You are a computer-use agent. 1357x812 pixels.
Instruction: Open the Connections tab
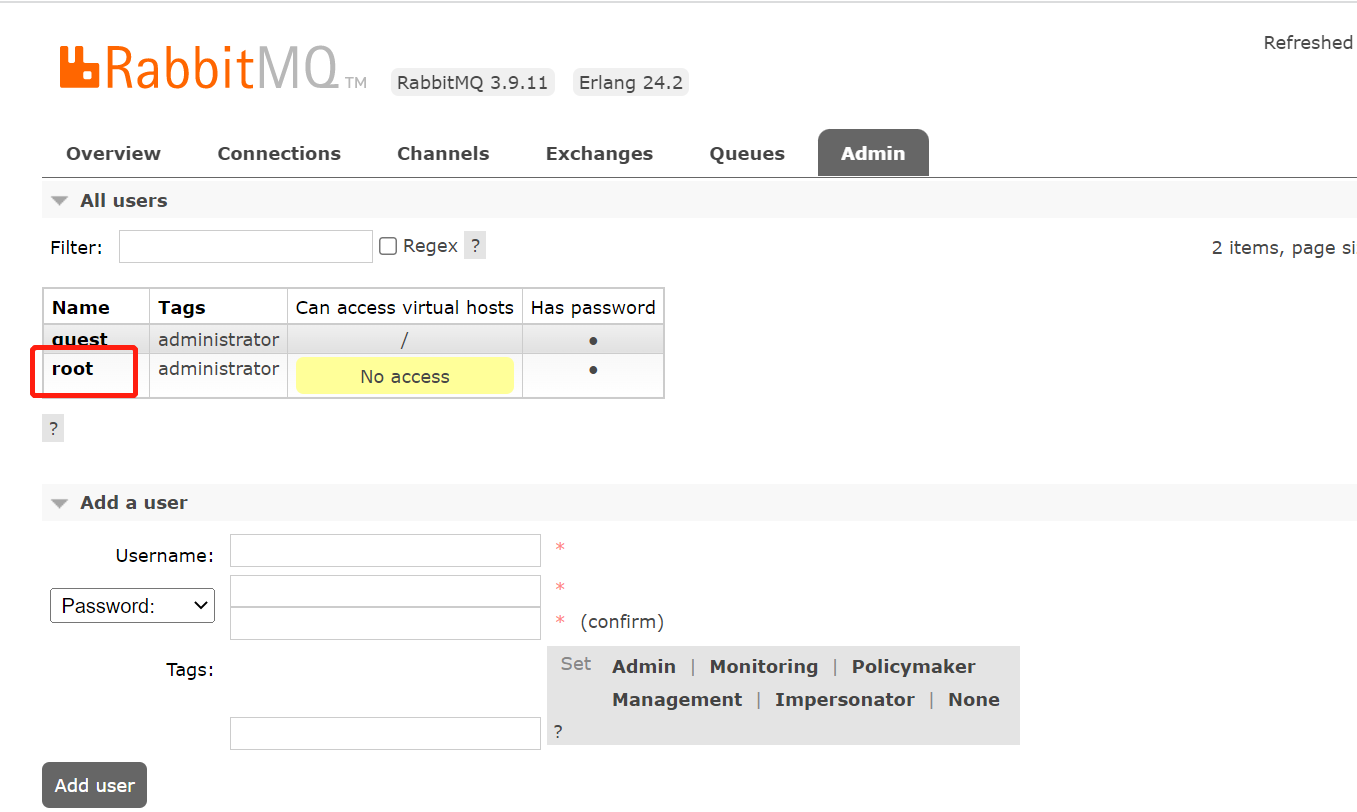pos(279,154)
